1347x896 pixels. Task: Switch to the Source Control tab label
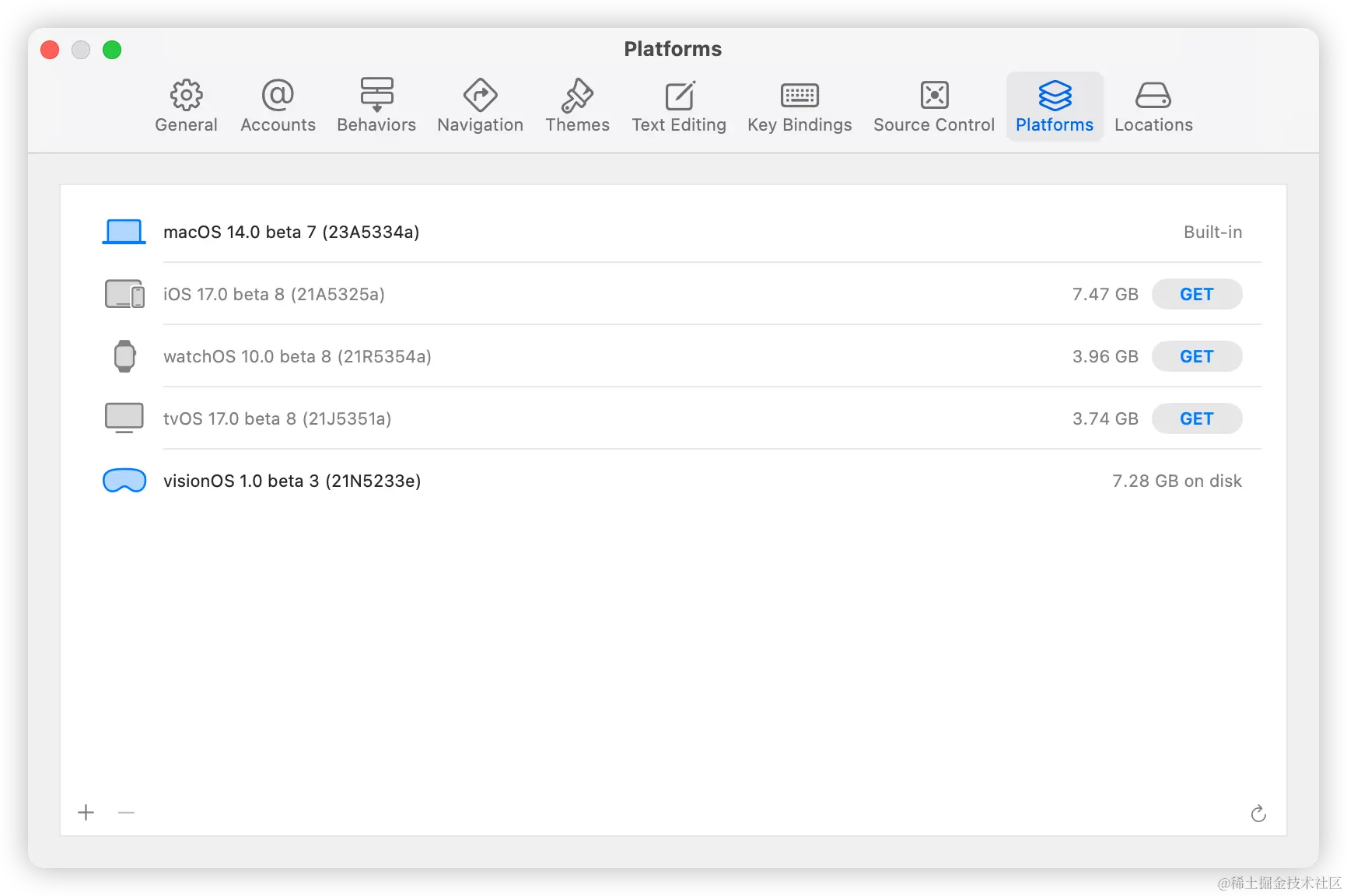[934, 125]
